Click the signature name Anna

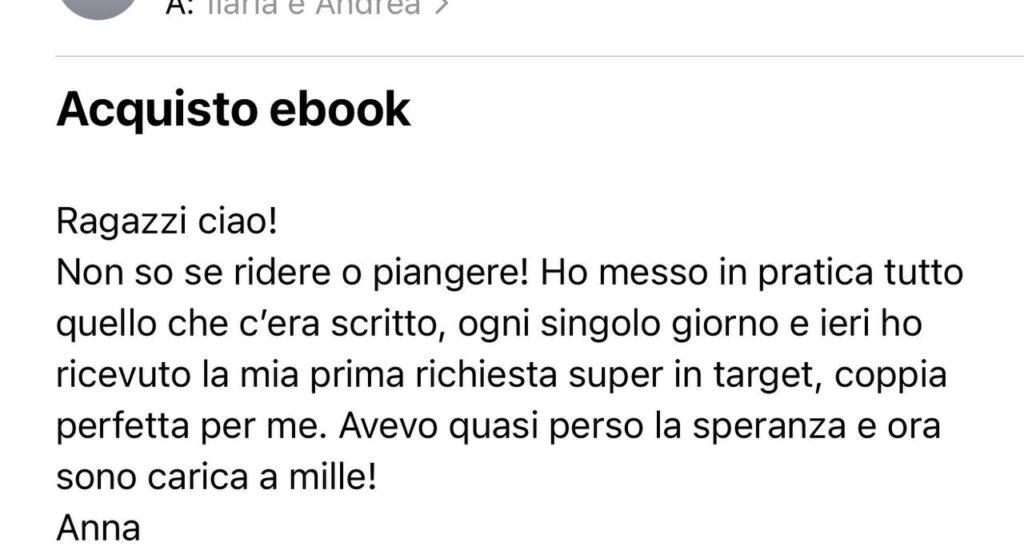coord(99,528)
